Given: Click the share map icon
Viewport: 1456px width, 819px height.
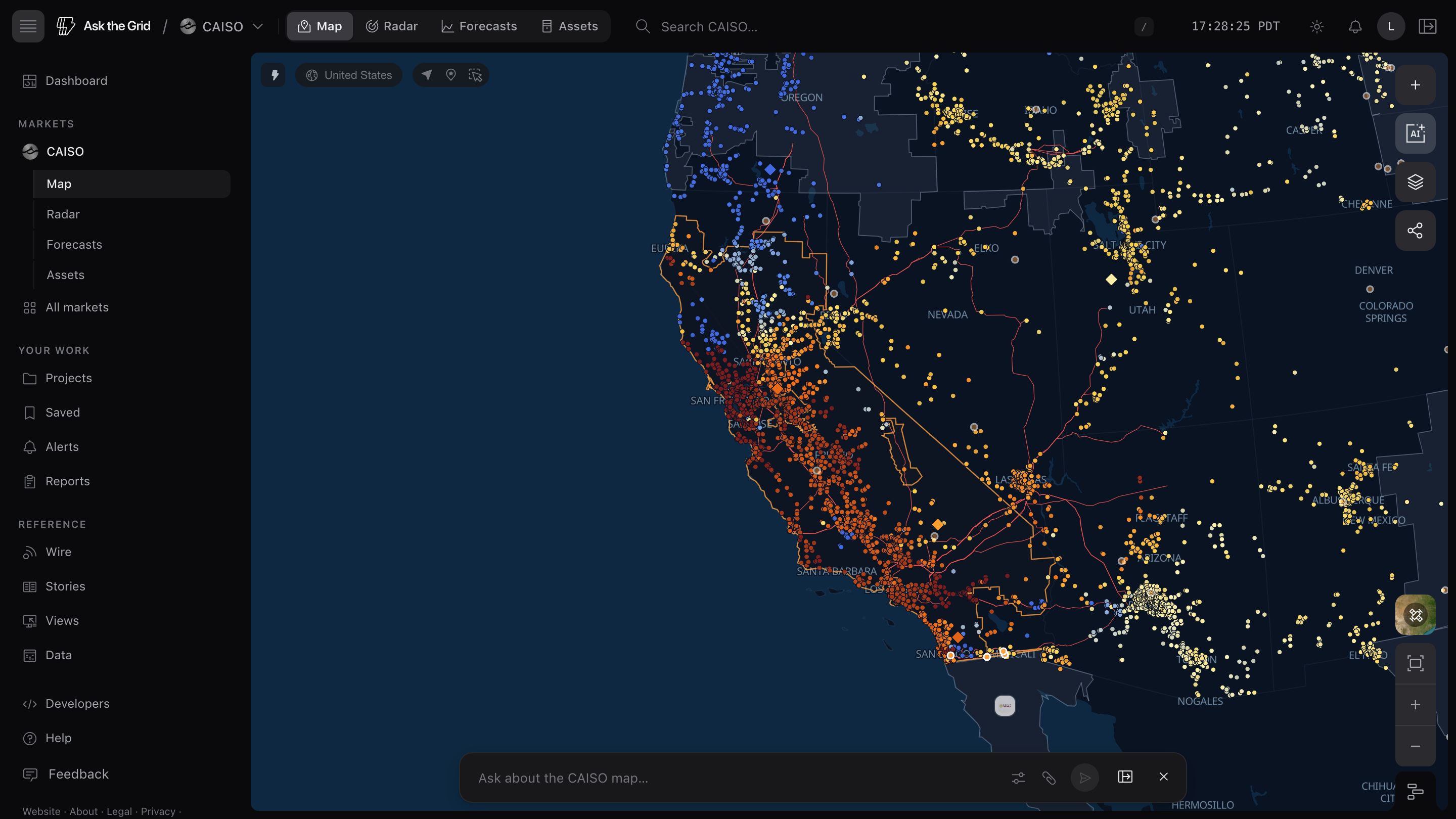Looking at the screenshot, I should pos(1416,231).
